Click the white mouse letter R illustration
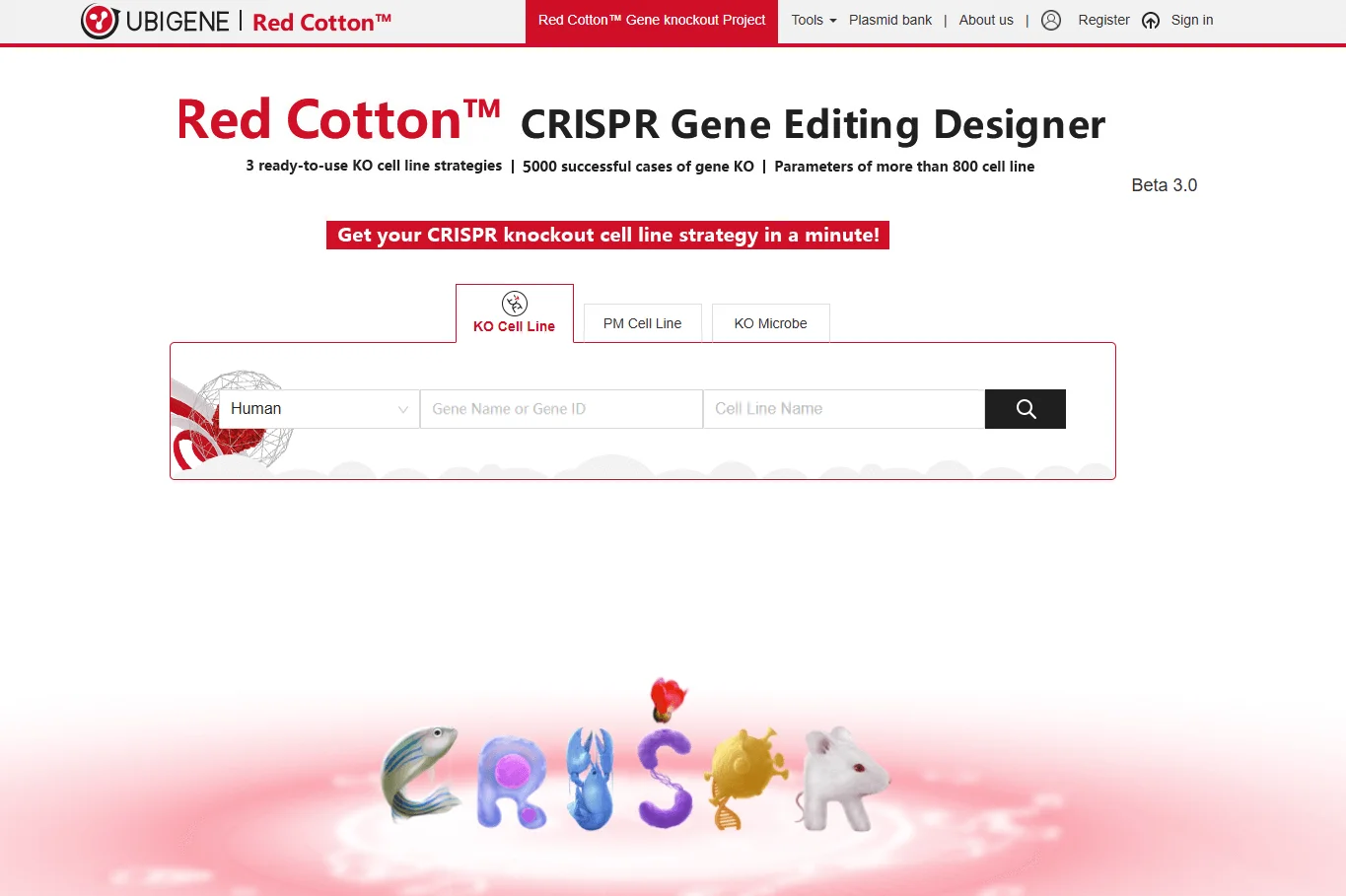 844,778
